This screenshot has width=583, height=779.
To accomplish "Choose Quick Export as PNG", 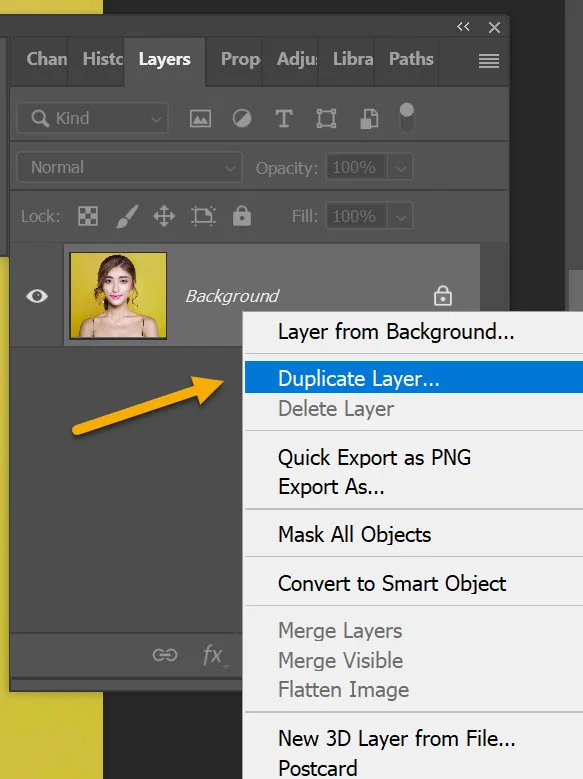I will [414, 458].
